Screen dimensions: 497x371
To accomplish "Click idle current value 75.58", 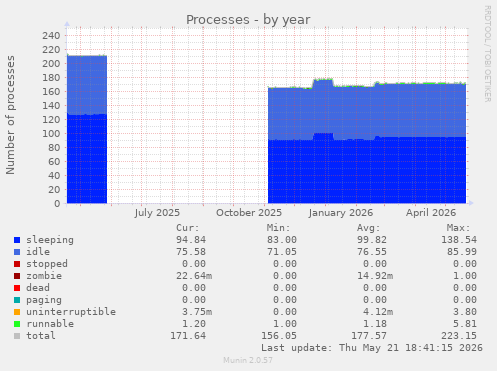I will click(191, 252).
